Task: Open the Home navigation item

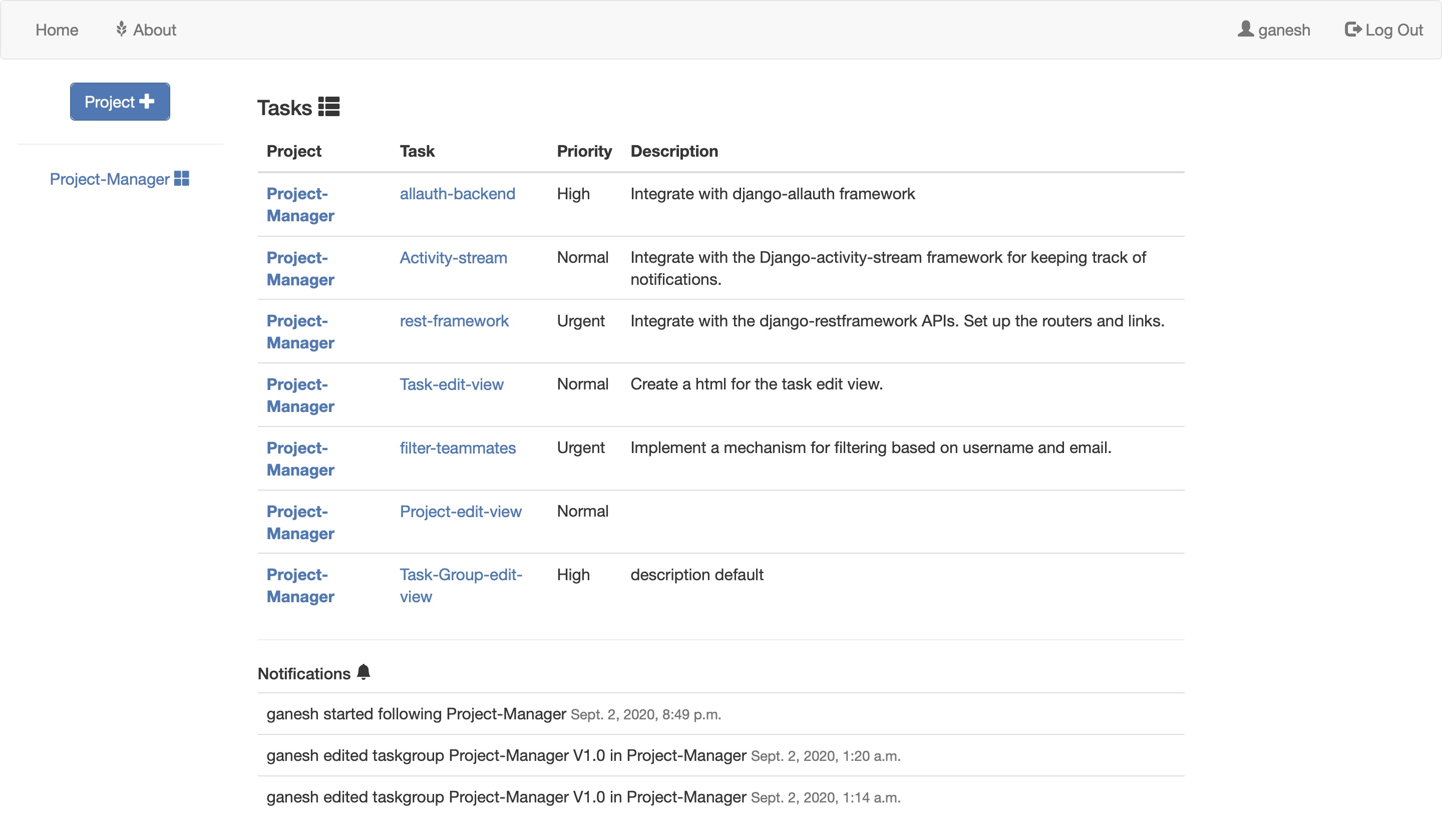Action: pyautogui.click(x=57, y=30)
